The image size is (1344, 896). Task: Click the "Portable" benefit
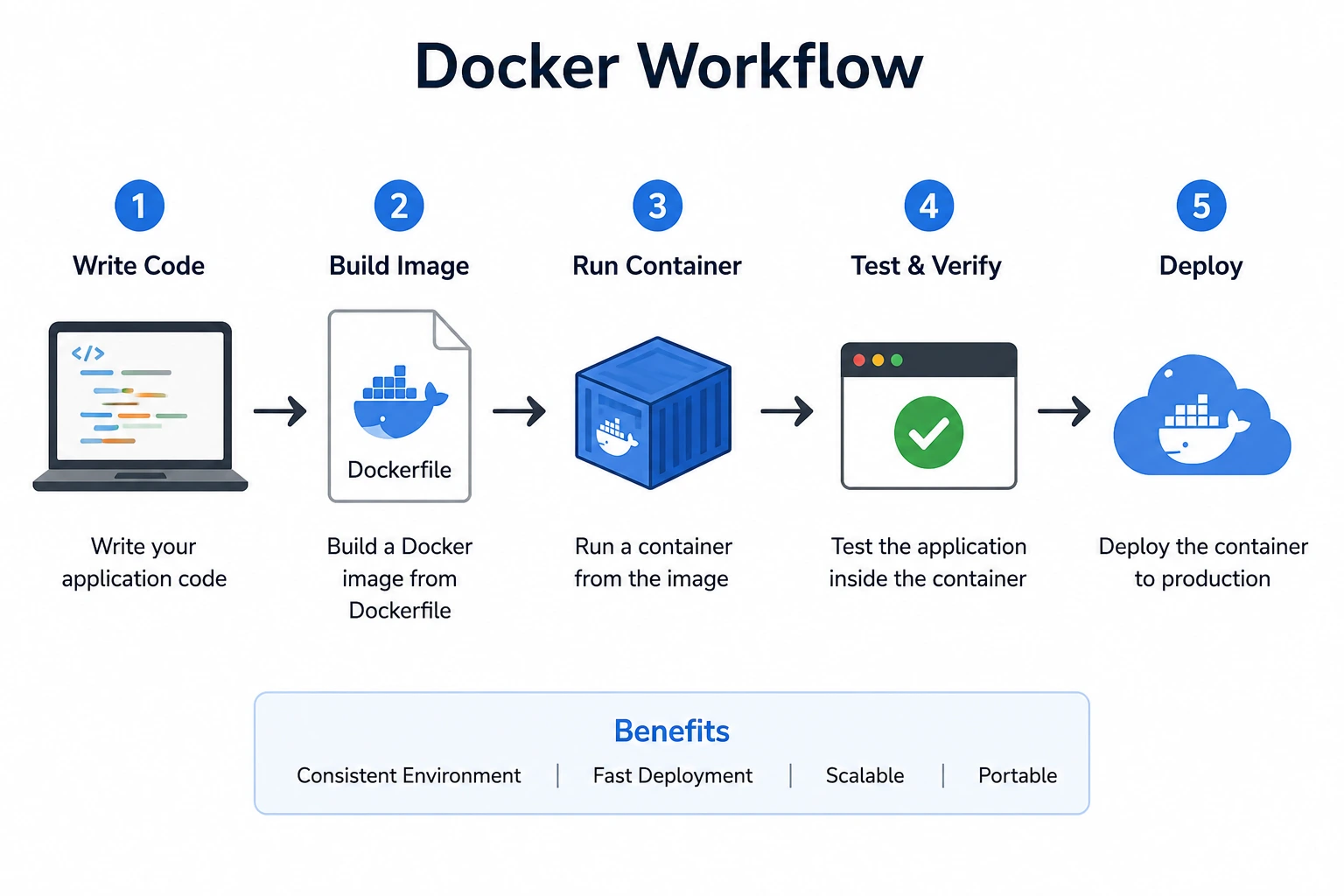point(1018,775)
